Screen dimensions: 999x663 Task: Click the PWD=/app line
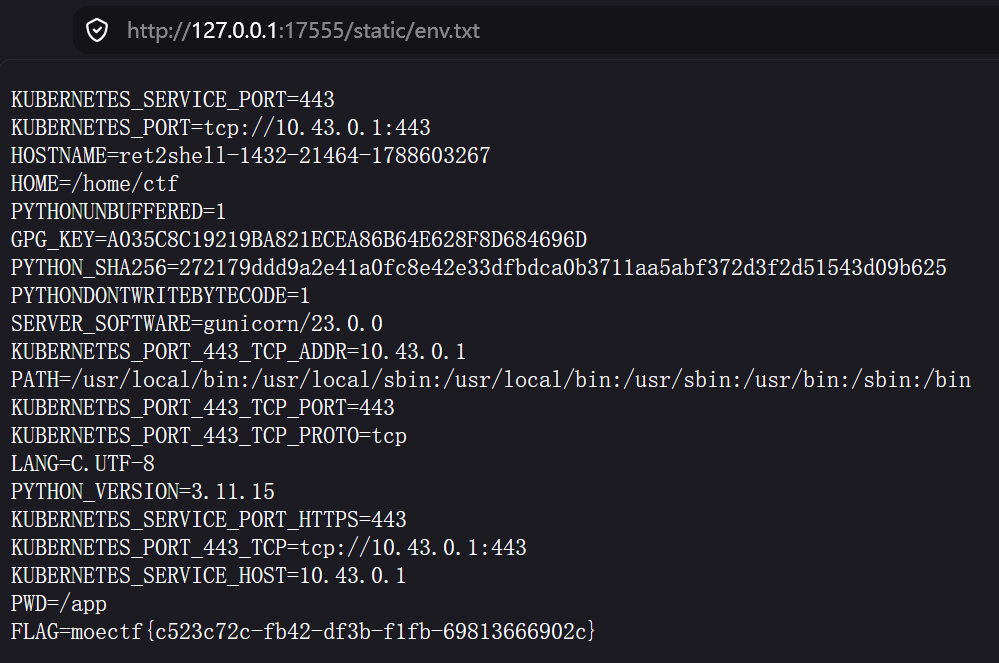(59, 604)
